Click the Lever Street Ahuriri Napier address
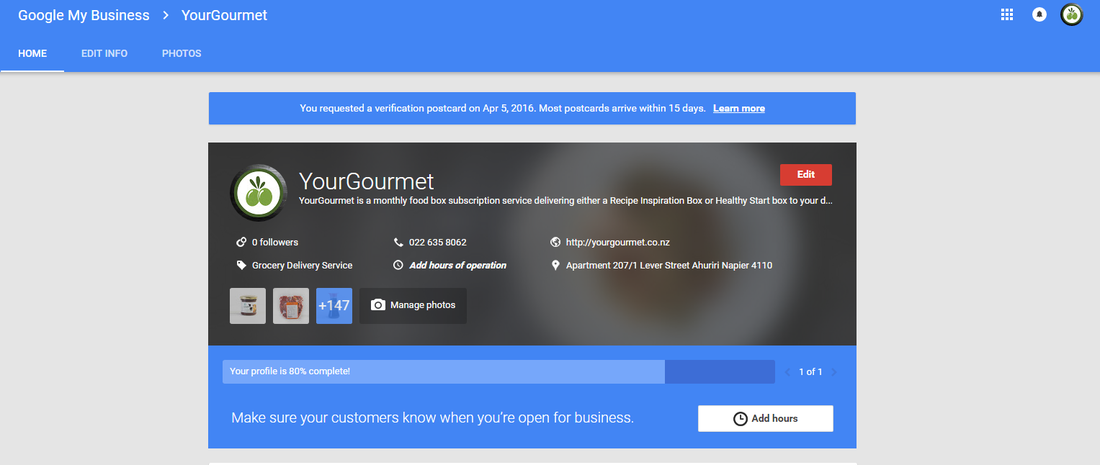Screen dimensions: 1100x465 tap(669, 266)
